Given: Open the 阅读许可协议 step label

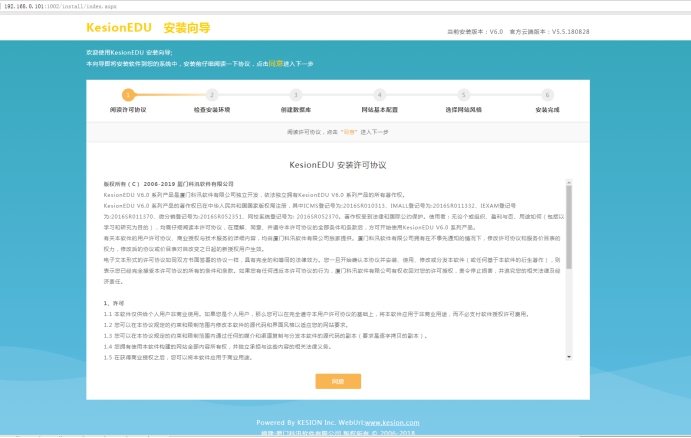Looking at the screenshot, I should pos(127,109).
